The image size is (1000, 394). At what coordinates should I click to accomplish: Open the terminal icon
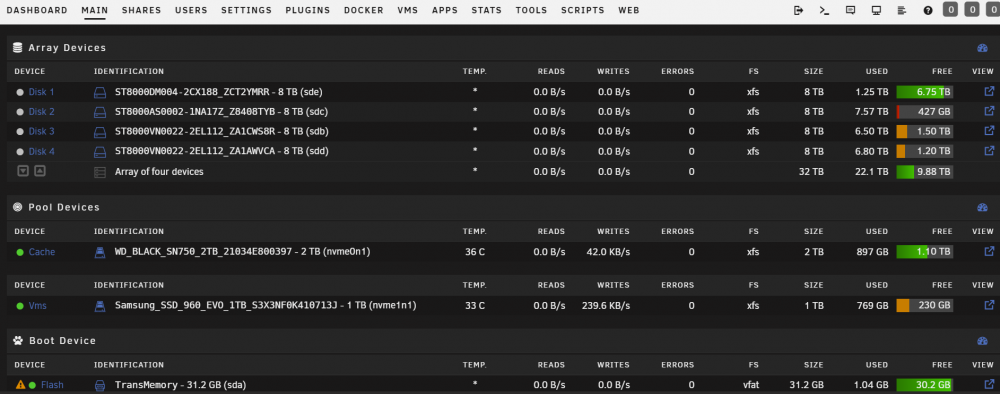(x=824, y=10)
